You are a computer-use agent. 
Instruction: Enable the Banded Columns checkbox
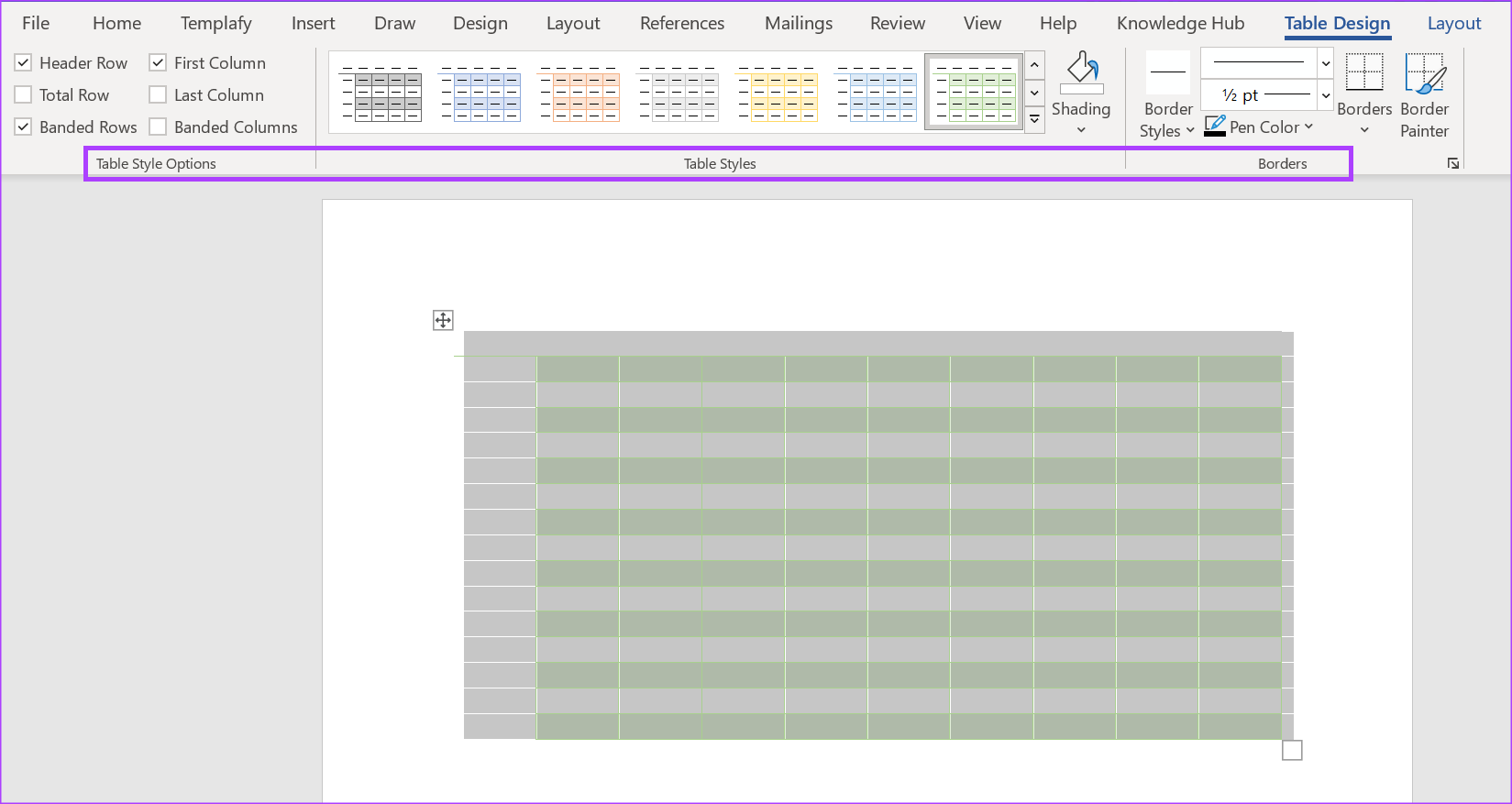coord(159,127)
